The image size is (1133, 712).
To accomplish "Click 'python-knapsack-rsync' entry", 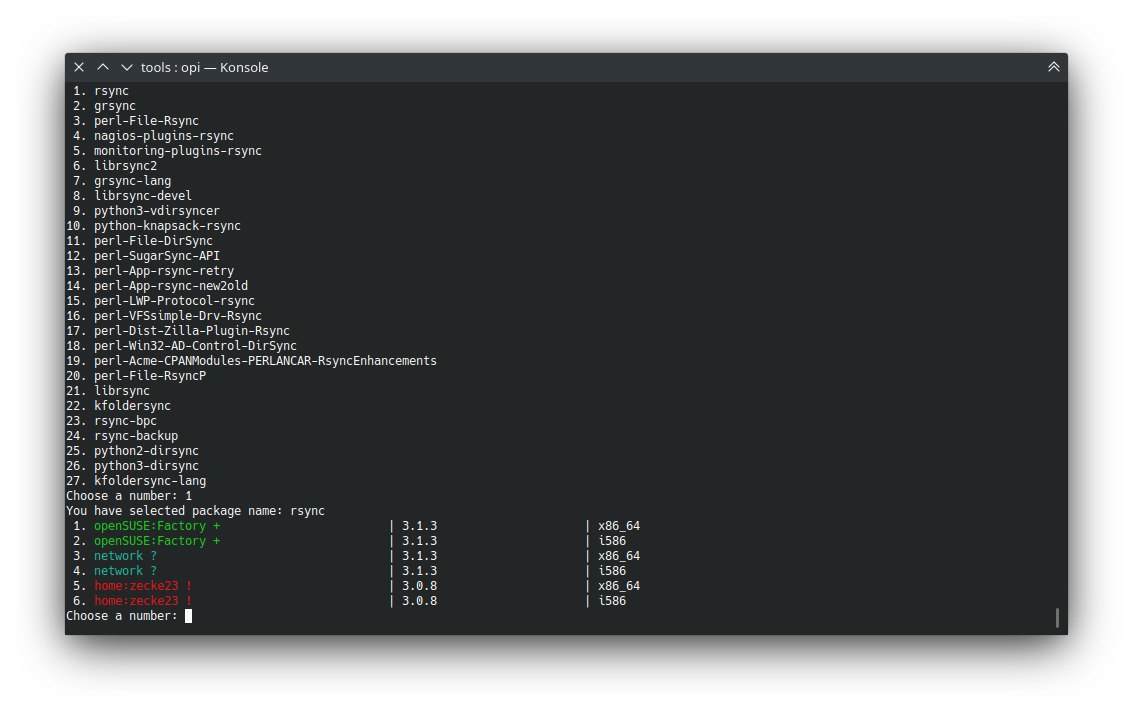I will 168,226.
